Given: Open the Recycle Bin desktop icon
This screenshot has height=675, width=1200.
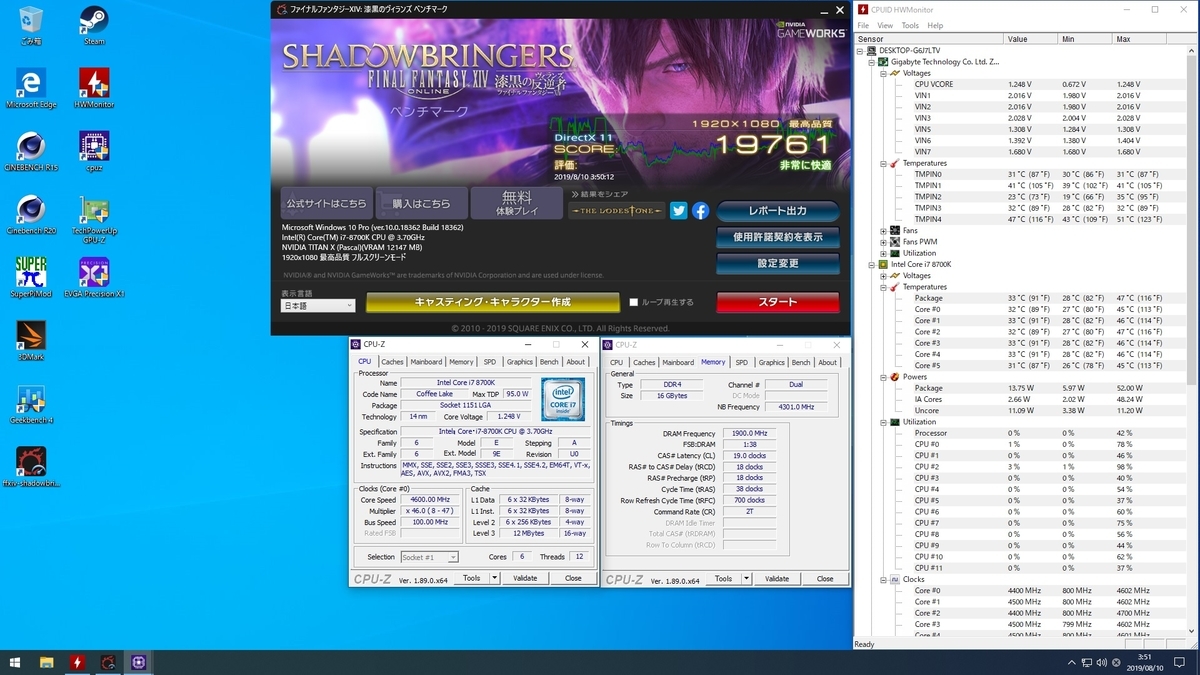Looking at the screenshot, I should [x=31, y=26].
